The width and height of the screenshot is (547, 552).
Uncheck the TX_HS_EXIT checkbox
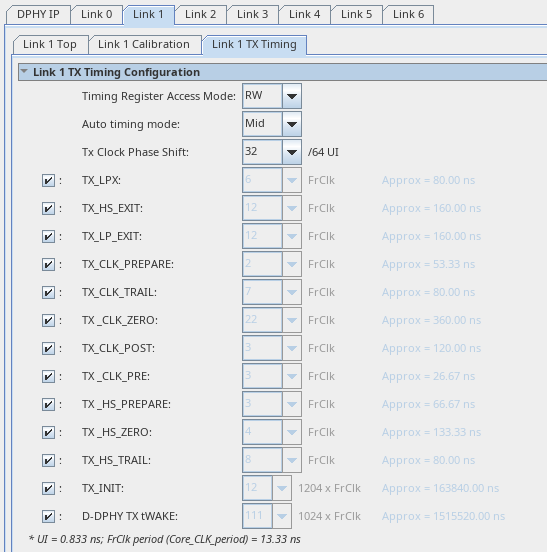point(48,208)
